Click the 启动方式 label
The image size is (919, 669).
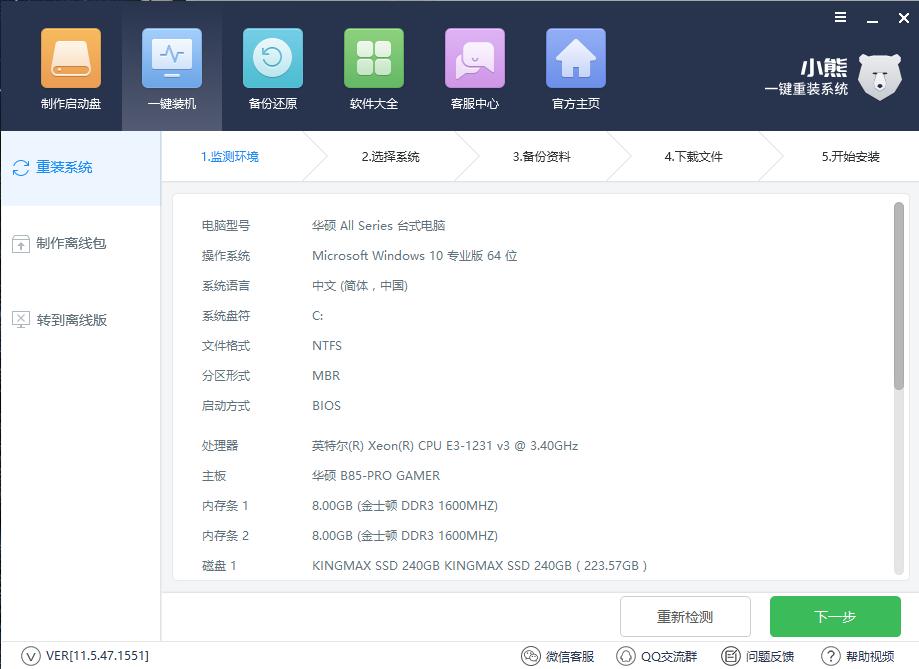(x=226, y=406)
